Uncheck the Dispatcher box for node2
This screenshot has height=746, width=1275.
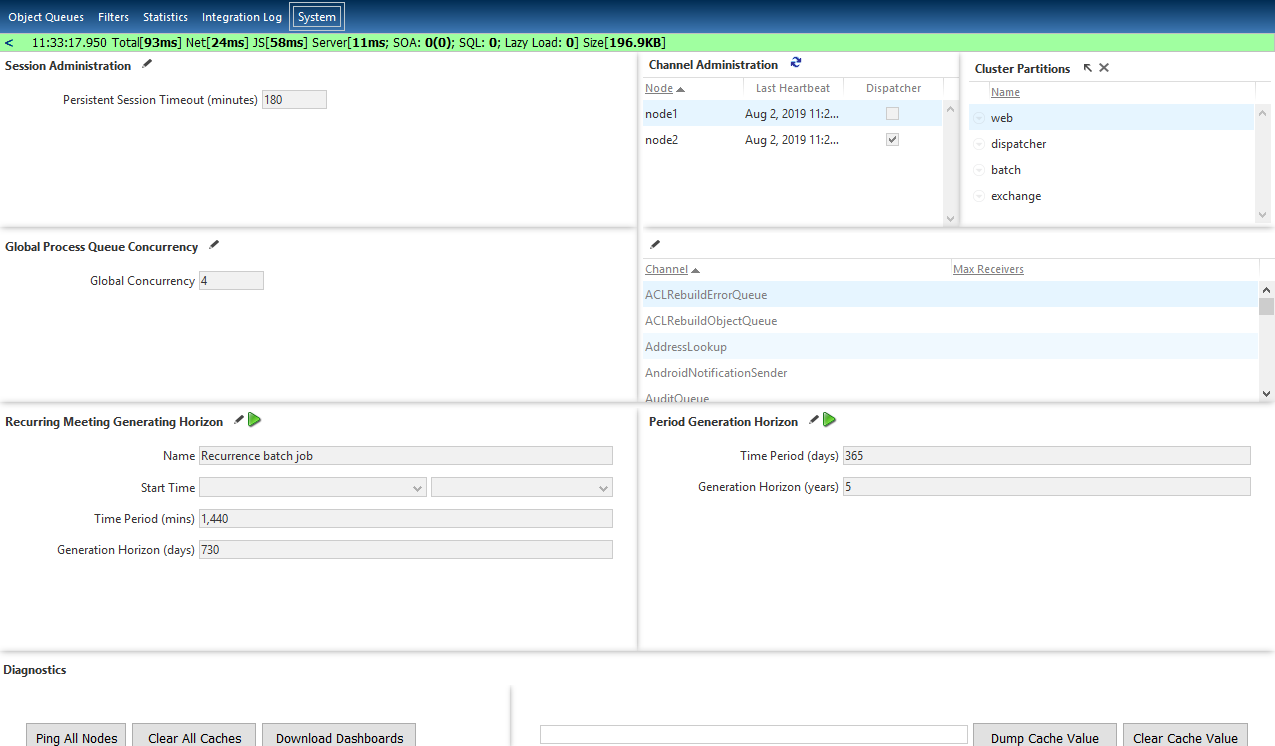[x=892, y=140]
